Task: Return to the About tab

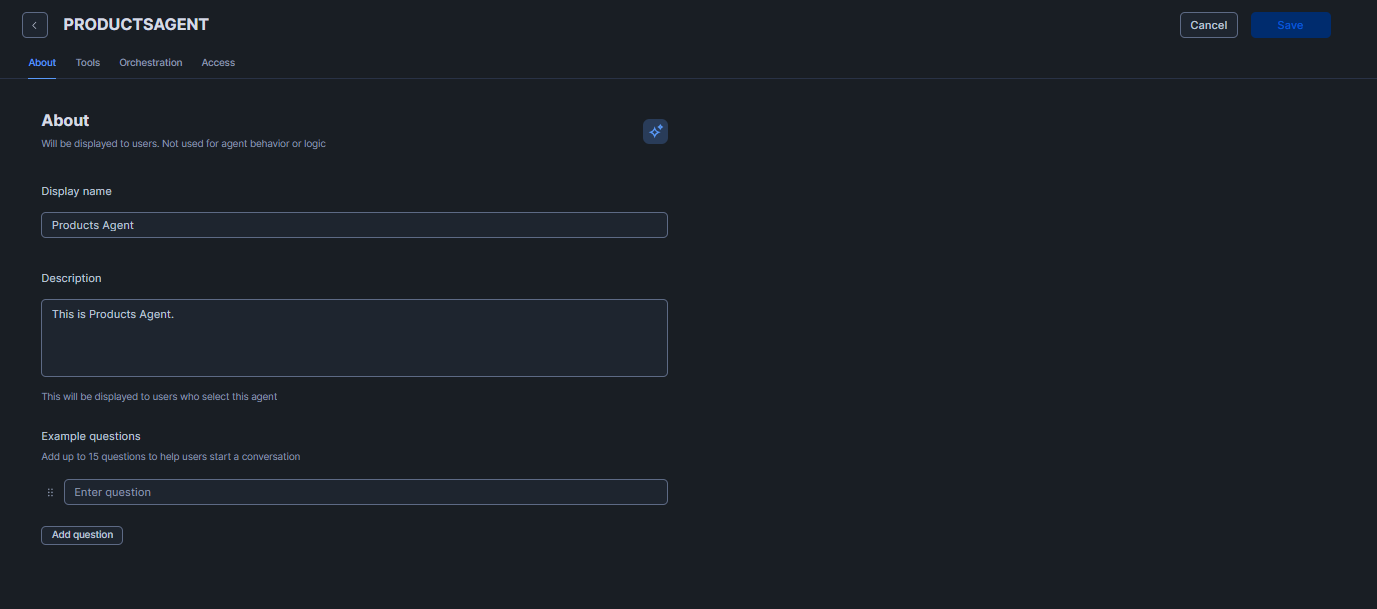Action: [41, 62]
